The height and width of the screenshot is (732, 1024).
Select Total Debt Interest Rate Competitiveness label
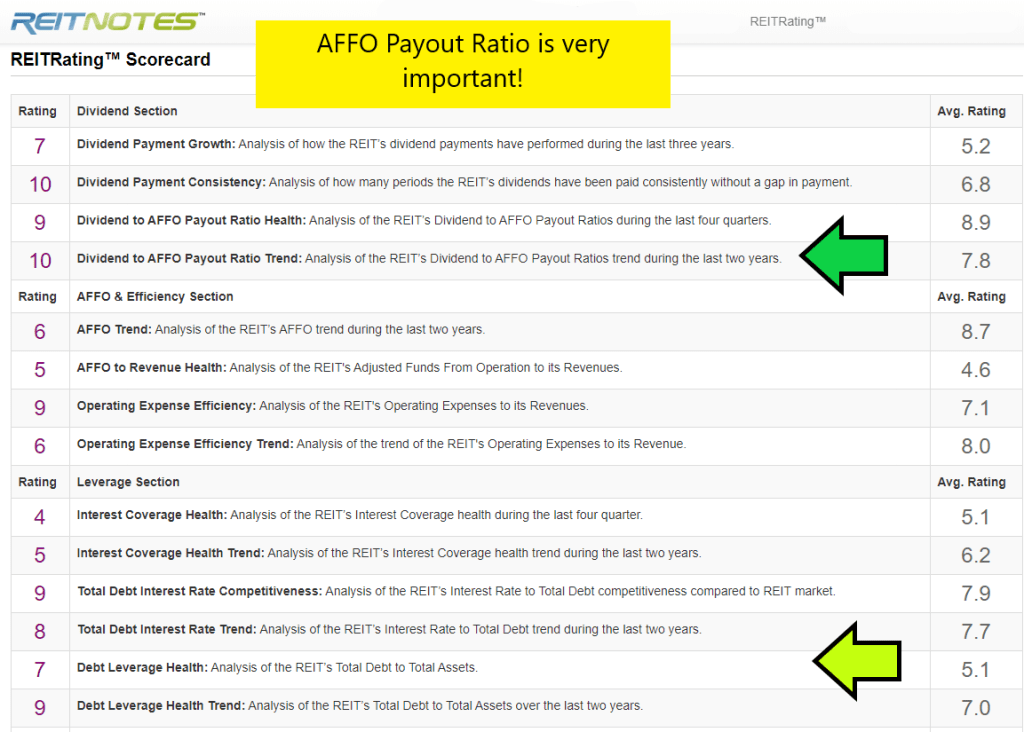pyautogui.click(x=199, y=591)
